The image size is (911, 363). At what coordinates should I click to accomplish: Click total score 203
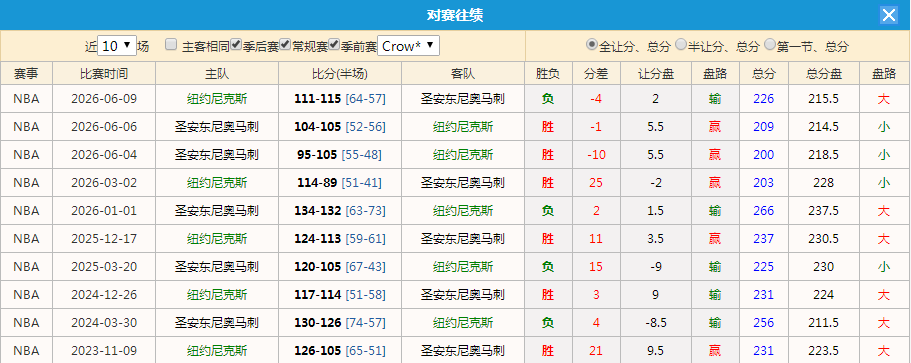point(763,183)
